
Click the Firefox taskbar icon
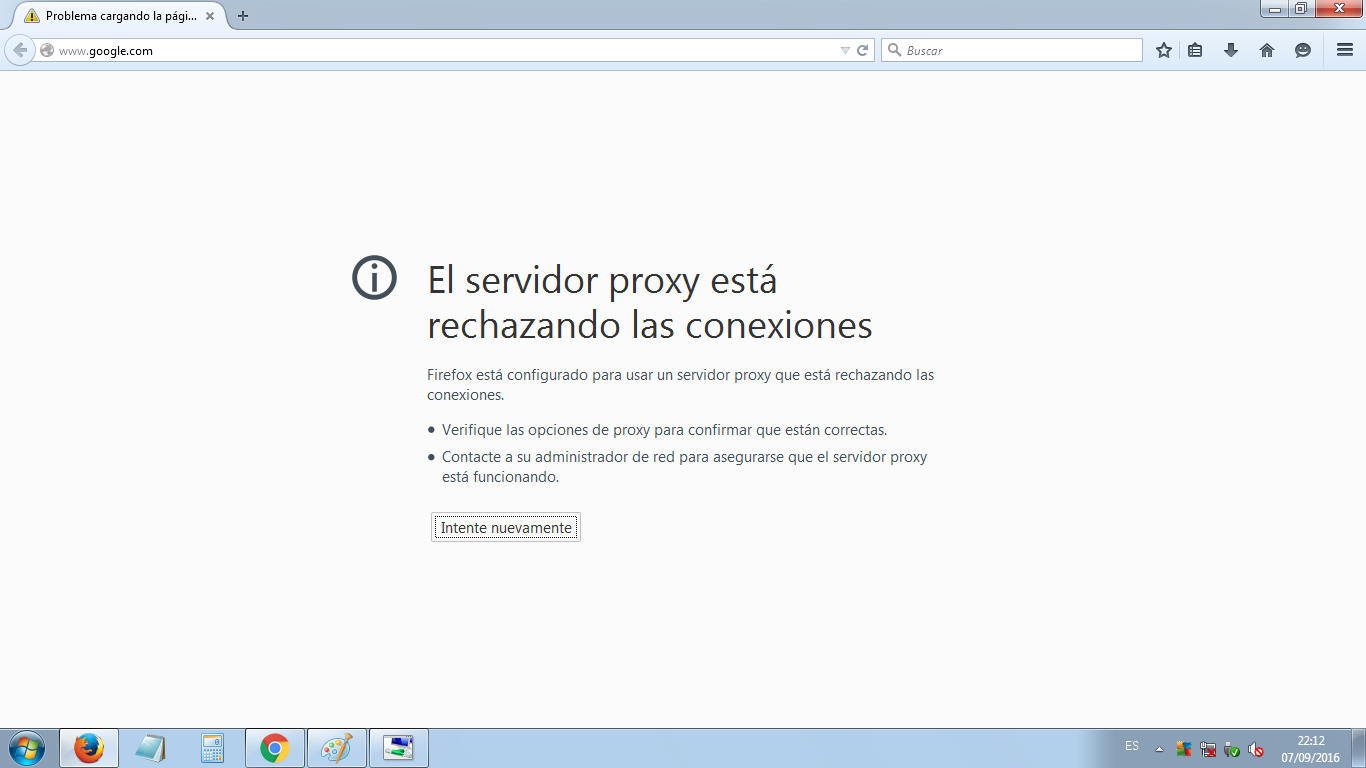pos(89,748)
